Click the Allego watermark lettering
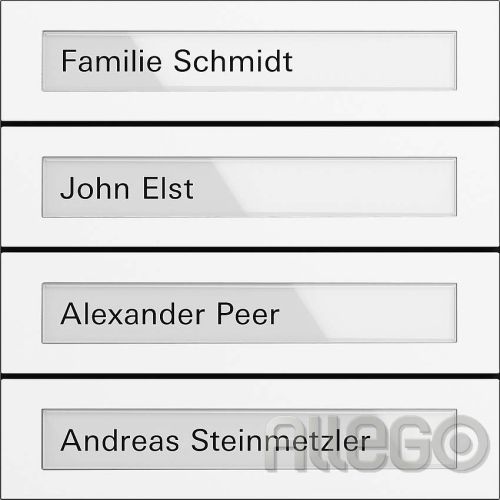The width and height of the screenshot is (500, 500). (377, 443)
